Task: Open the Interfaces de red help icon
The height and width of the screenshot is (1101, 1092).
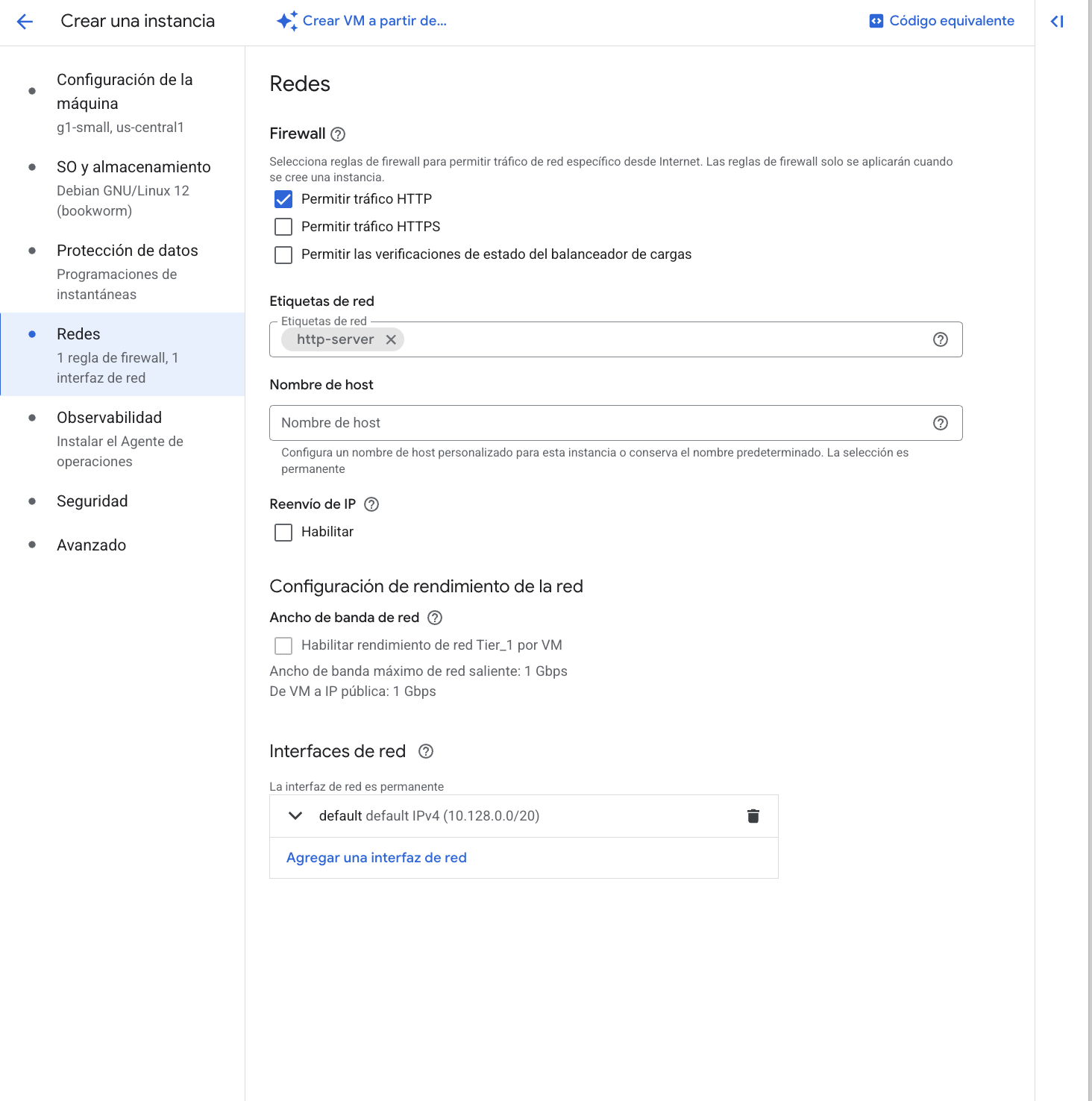Action: click(425, 752)
